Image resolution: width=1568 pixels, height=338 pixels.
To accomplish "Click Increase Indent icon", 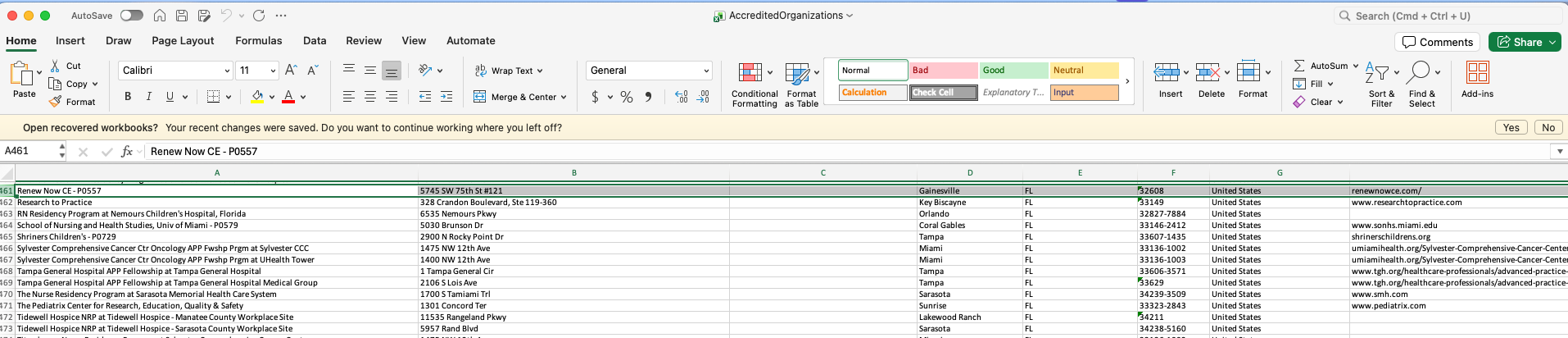I will click(446, 97).
